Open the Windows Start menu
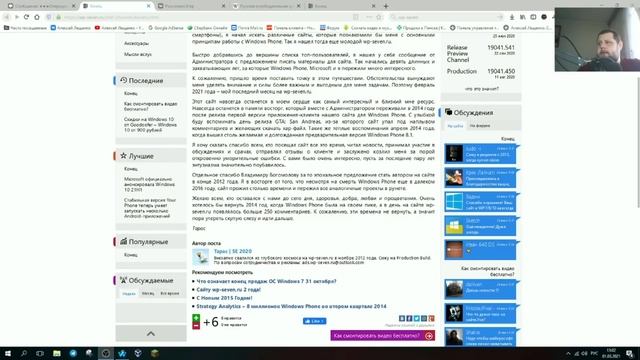 (7, 353)
